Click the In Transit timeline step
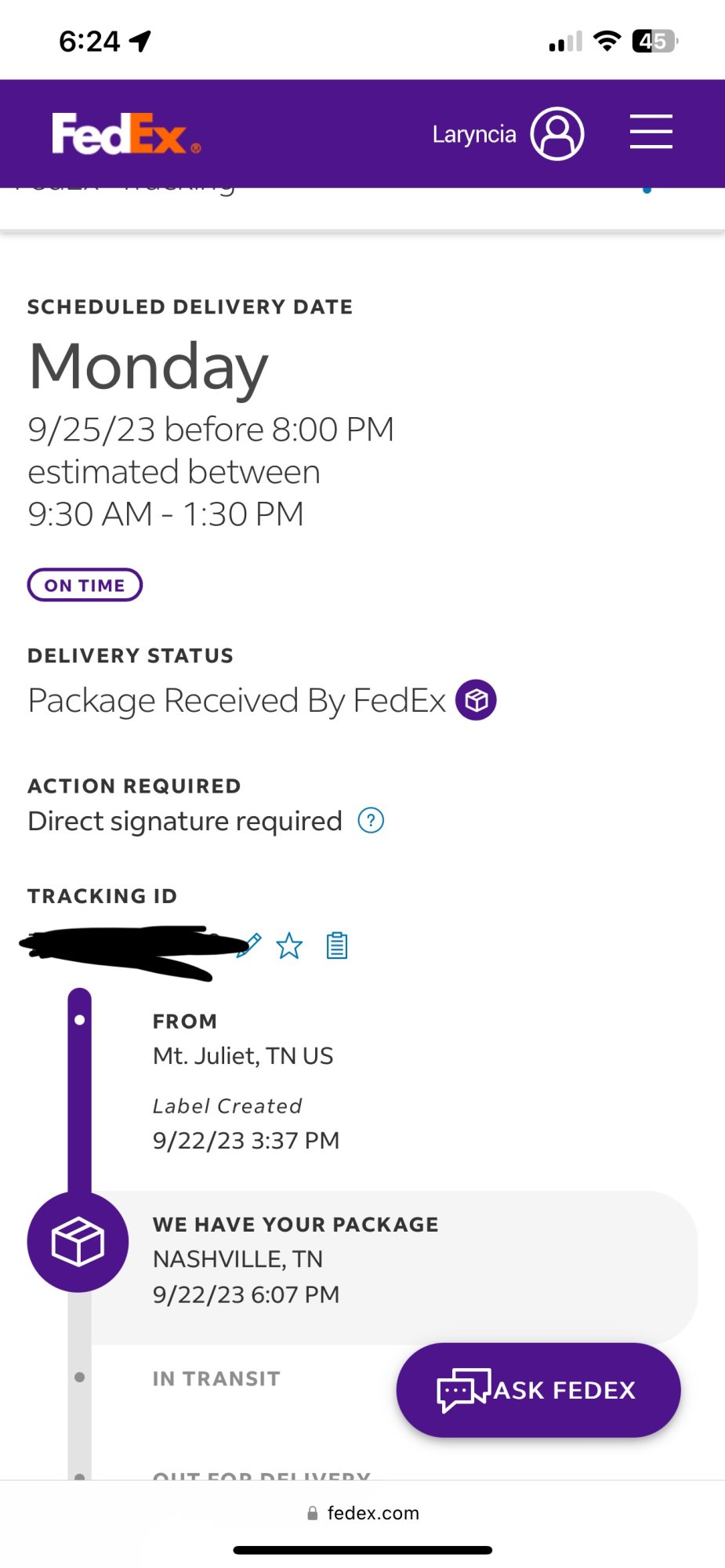Image resolution: width=725 pixels, height=1568 pixels. [x=216, y=1378]
